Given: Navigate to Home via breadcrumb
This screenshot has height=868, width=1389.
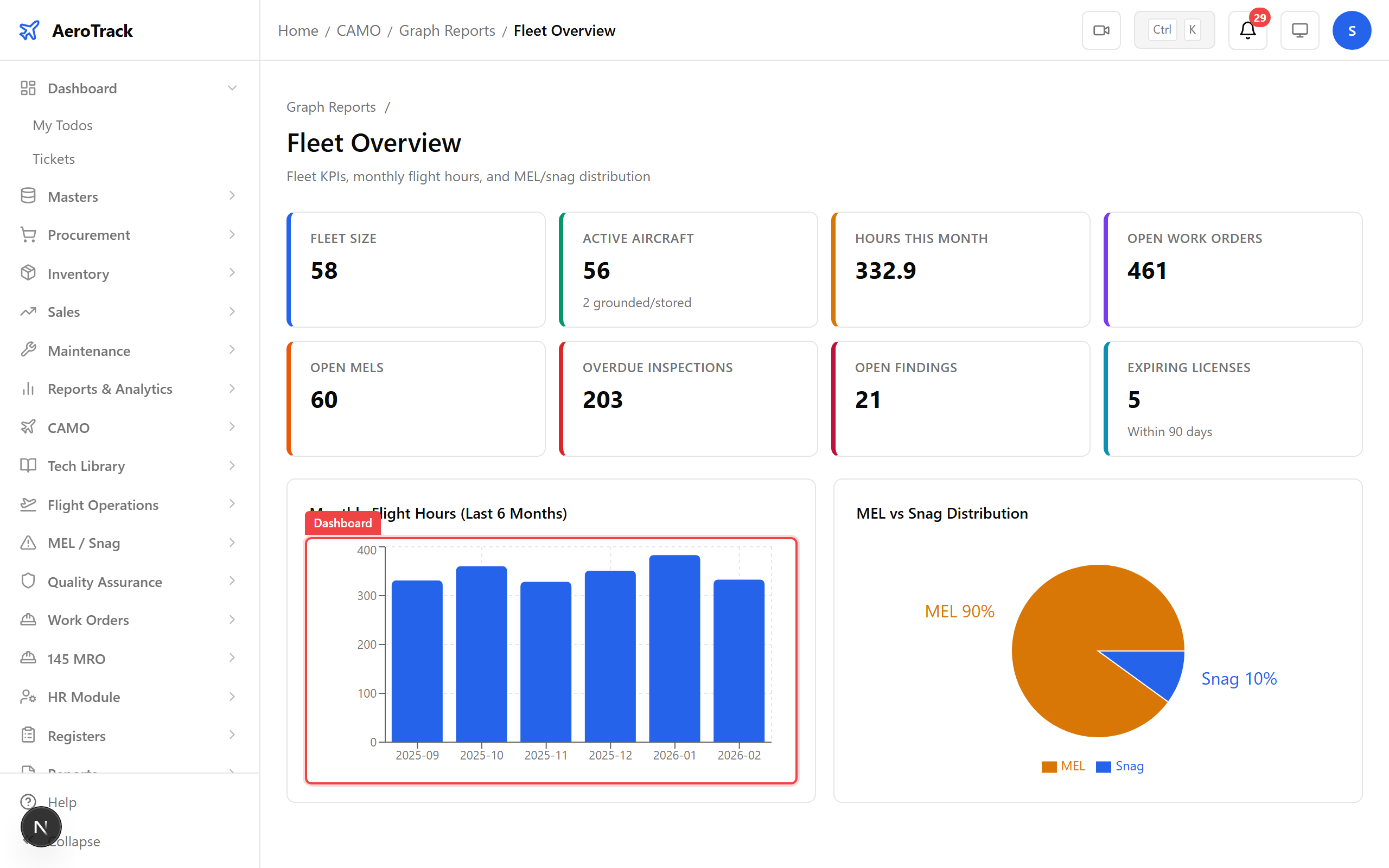Looking at the screenshot, I should point(297,30).
